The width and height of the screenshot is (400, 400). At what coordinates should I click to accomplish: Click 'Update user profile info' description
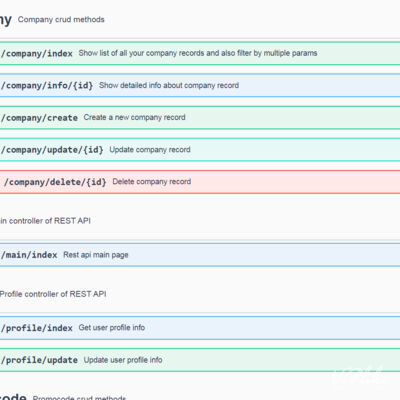pos(123,360)
